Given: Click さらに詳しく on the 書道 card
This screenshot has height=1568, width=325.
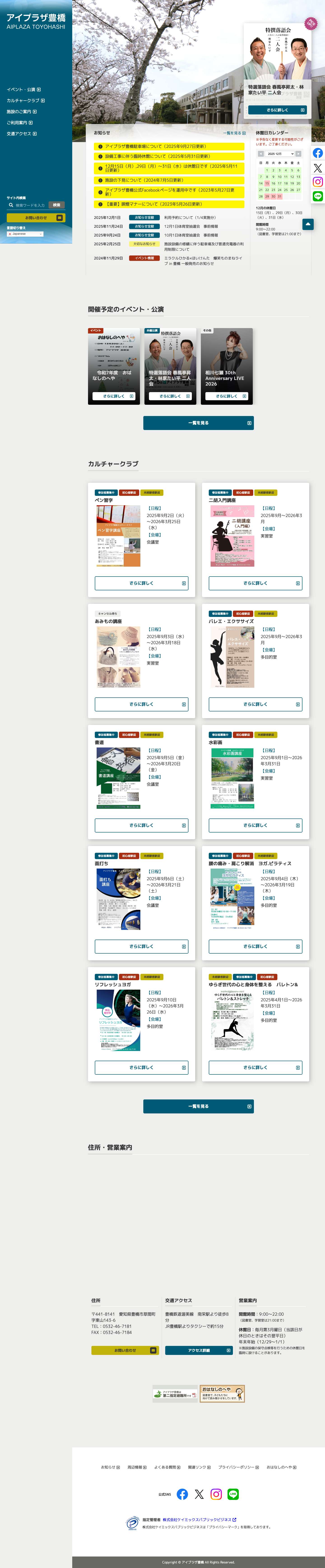Looking at the screenshot, I should point(142,825).
